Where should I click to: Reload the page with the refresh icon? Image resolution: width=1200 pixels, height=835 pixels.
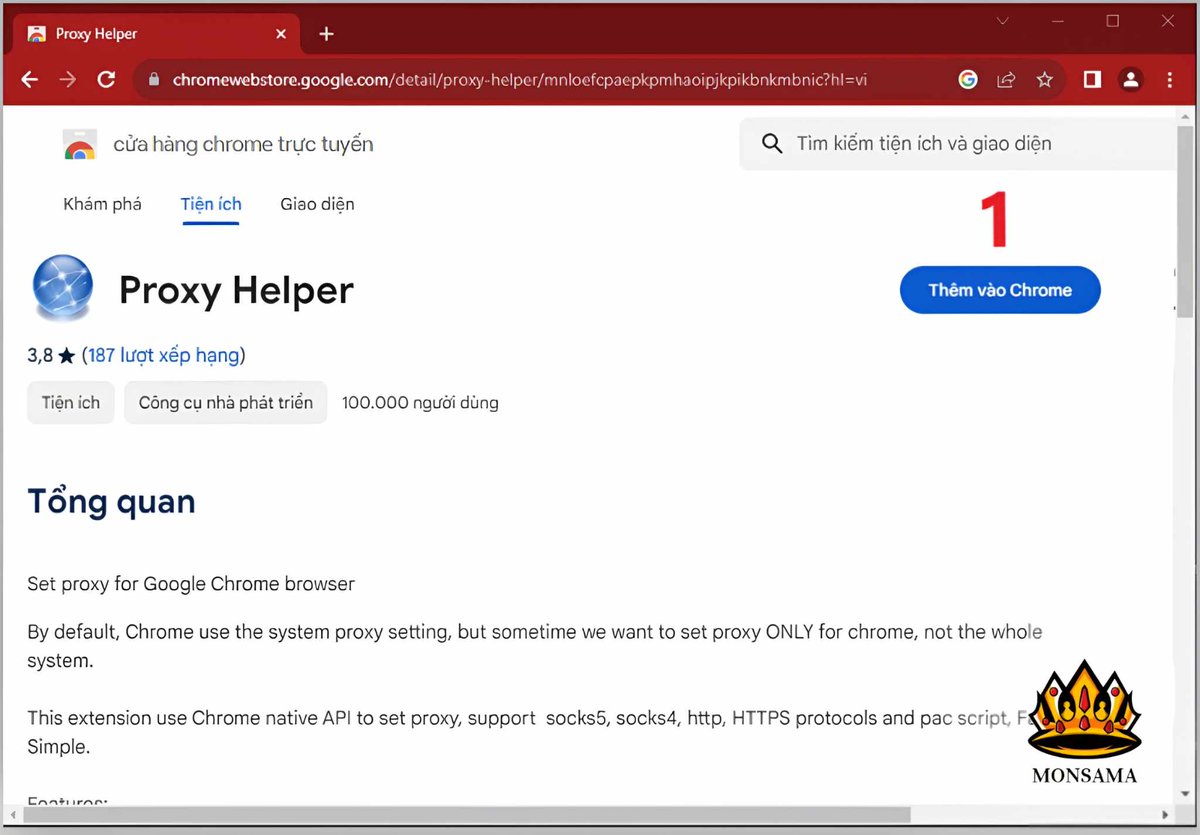point(106,80)
